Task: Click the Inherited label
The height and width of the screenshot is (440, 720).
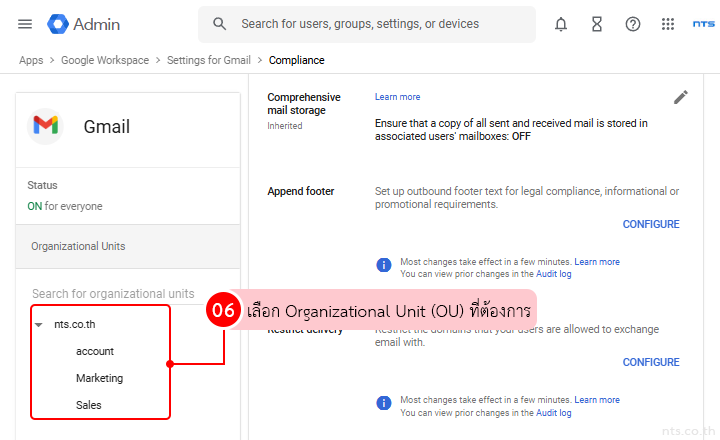Action: coord(285,126)
